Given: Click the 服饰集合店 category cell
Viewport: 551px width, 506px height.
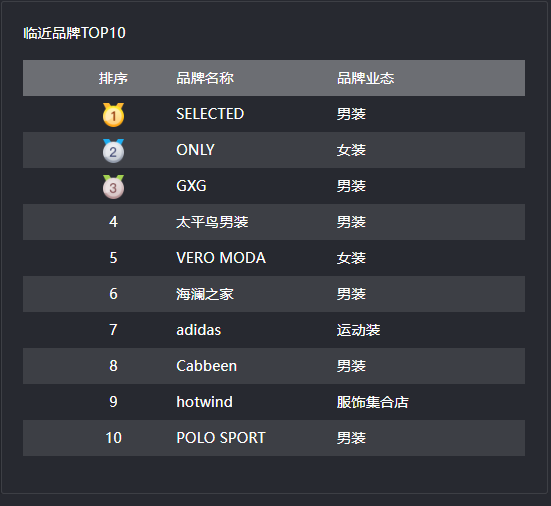Looking at the screenshot, I should [x=372, y=402].
